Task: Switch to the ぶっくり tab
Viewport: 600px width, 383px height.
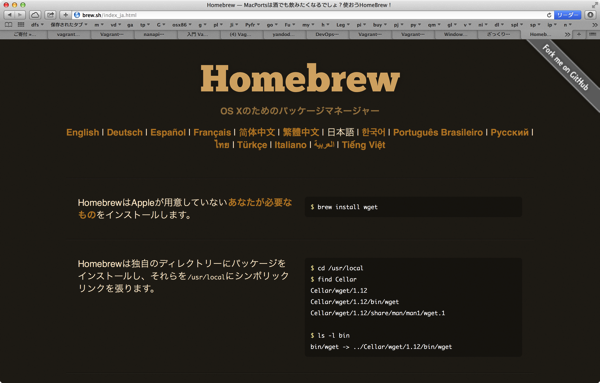Action: (x=498, y=34)
